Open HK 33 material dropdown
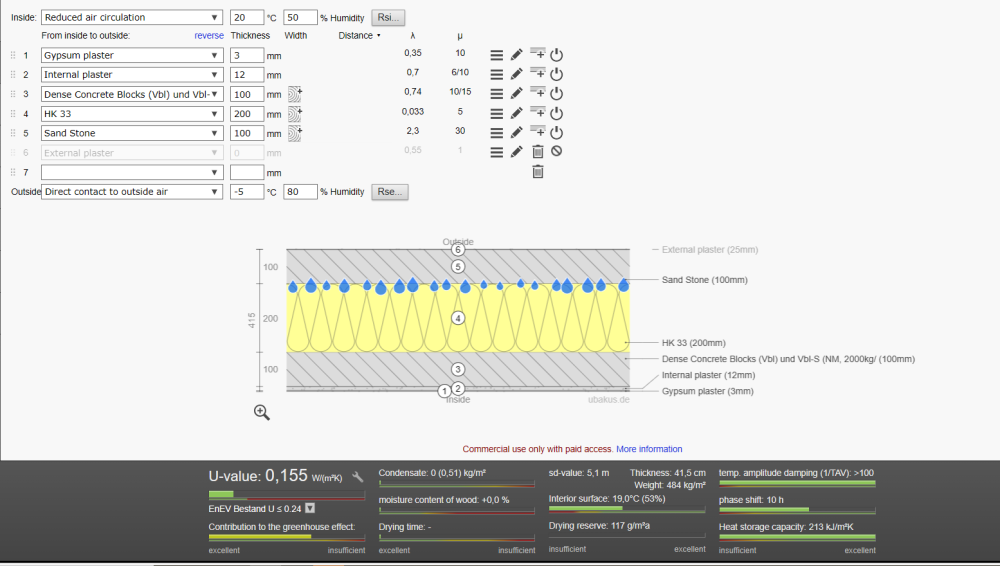The height and width of the screenshot is (566, 1000). 131,114
